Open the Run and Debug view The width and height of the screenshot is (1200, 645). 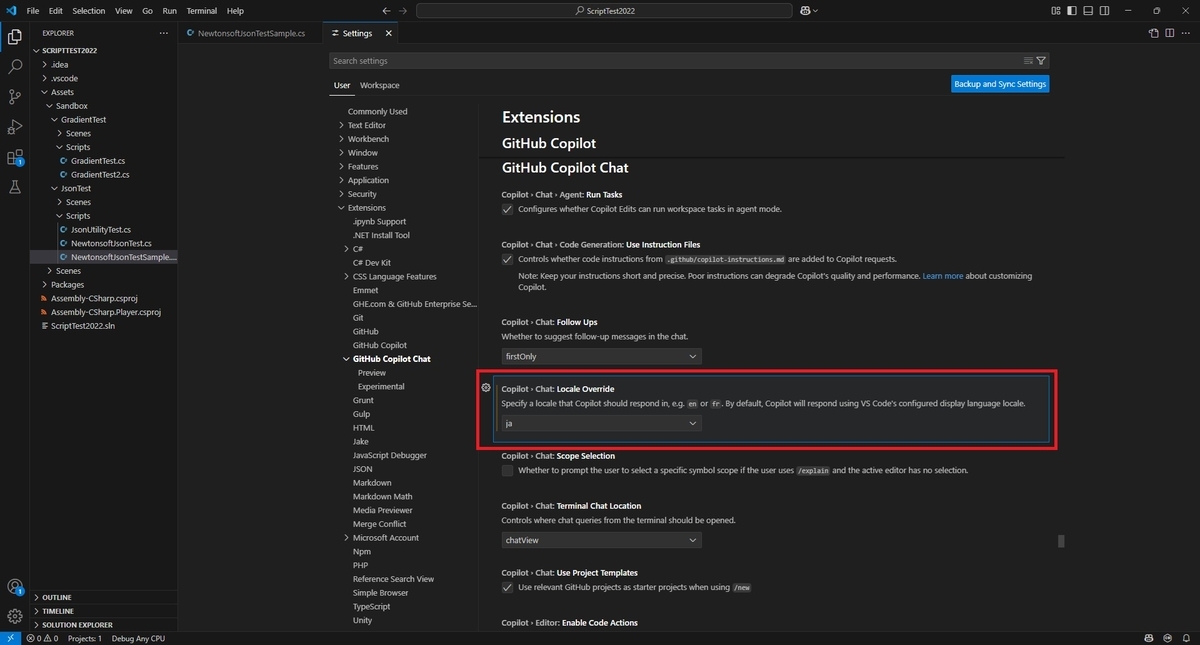click(15, 127)
